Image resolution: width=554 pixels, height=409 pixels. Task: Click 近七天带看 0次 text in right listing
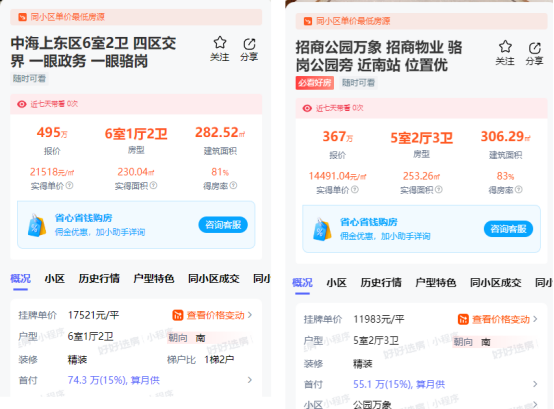click(340, 108)
